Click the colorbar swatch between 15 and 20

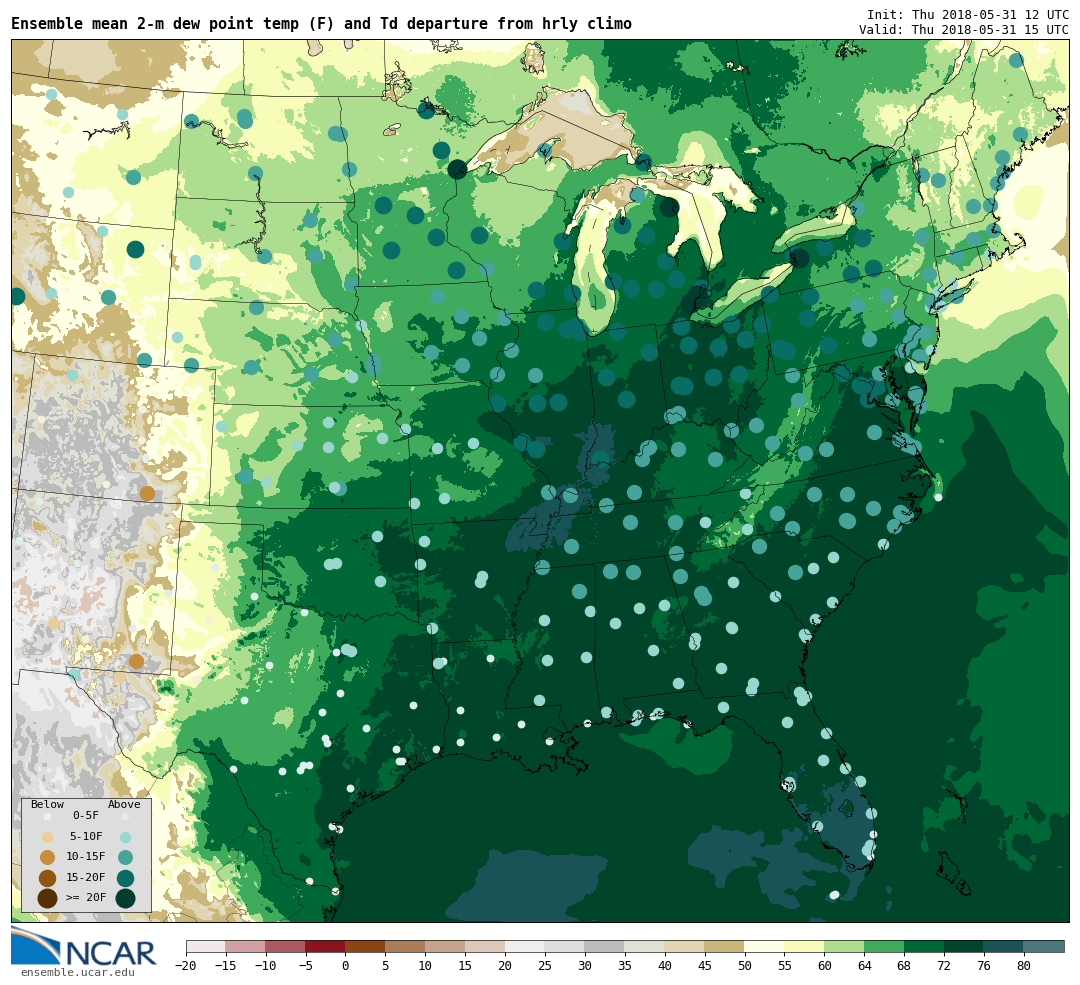tap(485, 946)
